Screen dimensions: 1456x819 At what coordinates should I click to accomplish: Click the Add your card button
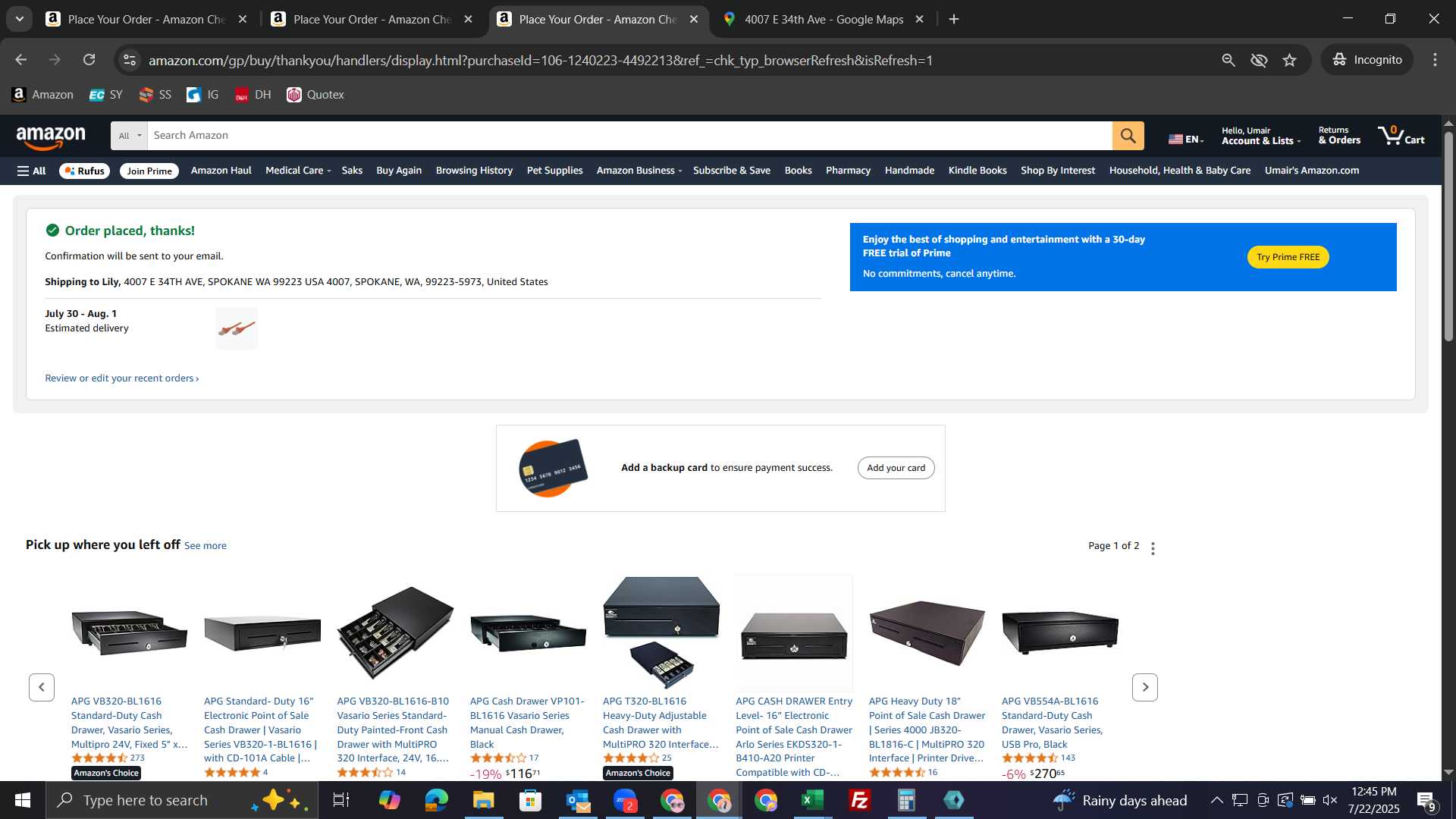(896, 468)
